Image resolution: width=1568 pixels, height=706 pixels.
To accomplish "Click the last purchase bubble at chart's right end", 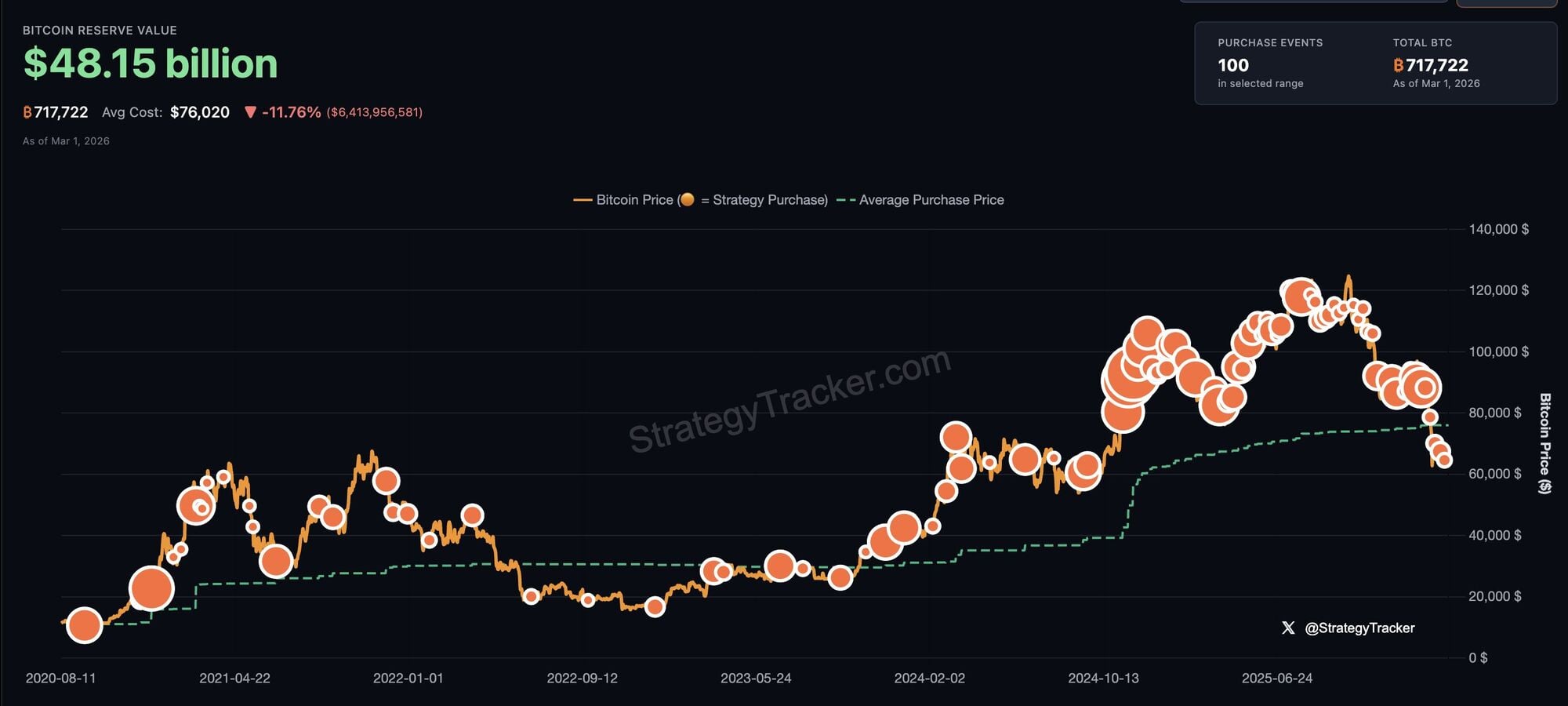I will [1444, 460].
